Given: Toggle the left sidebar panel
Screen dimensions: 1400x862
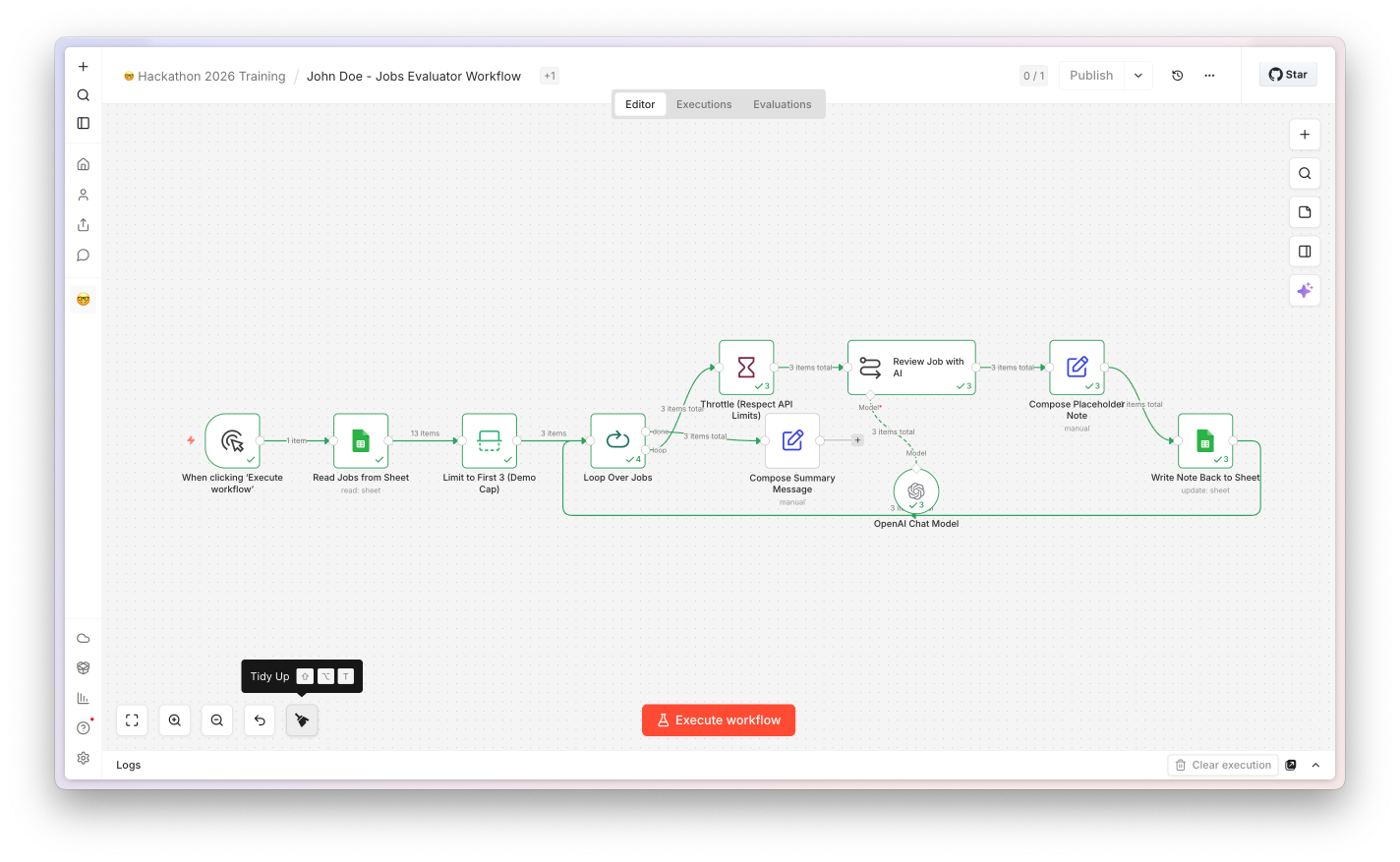Looking at the screenshot, I should pyautogui.click(x=84, y=123).
